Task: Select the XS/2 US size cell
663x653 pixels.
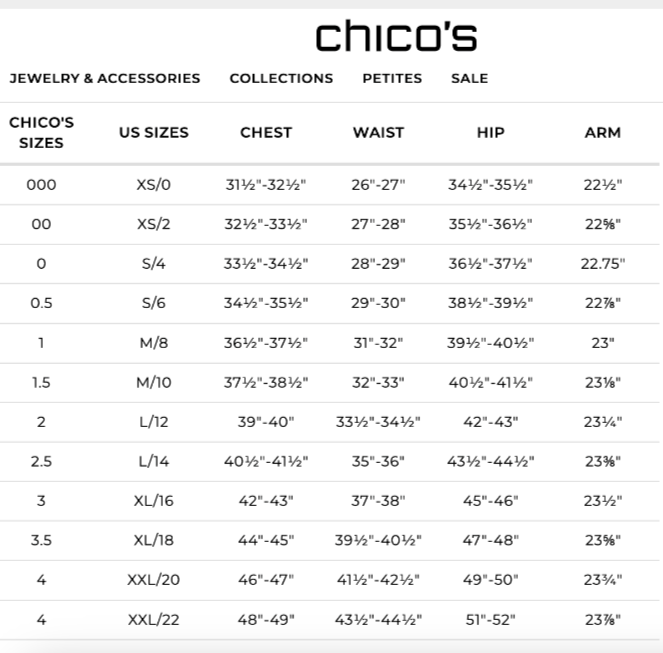Action: pos(154,224)
